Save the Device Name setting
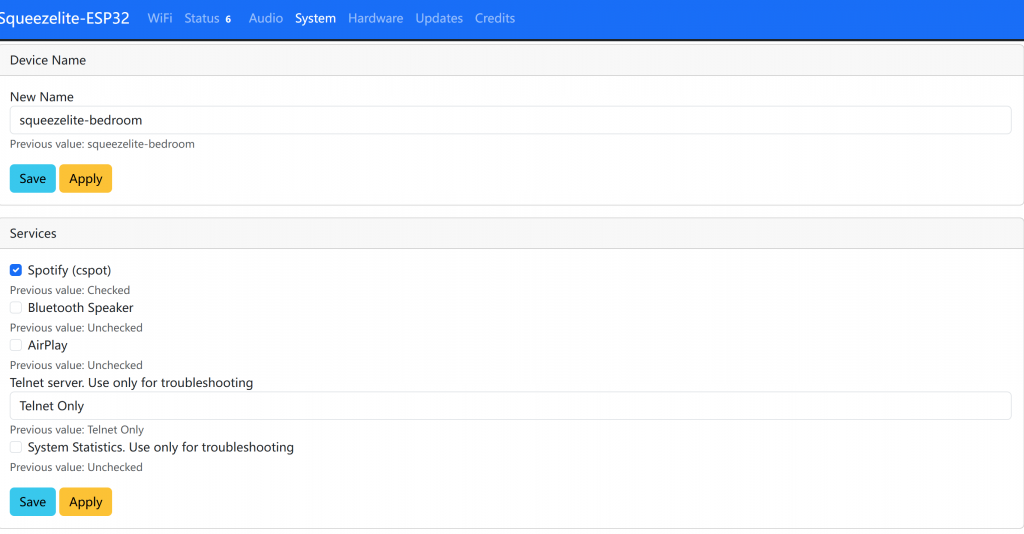 click(33, 178)
